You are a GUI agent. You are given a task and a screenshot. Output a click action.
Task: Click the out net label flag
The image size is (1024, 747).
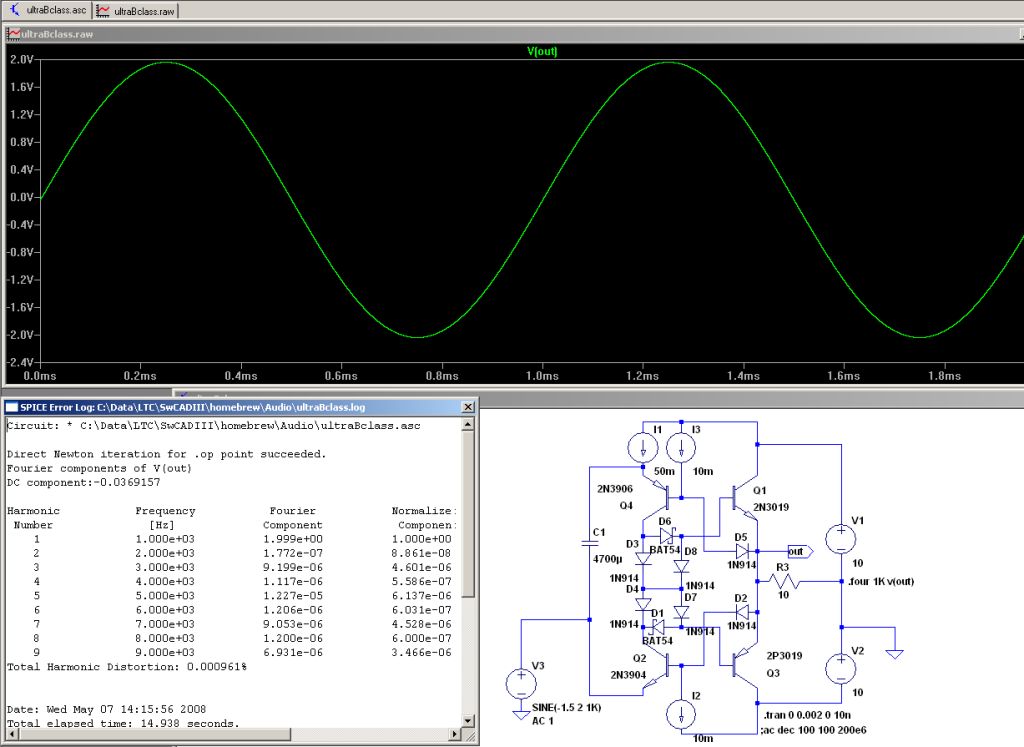point(799,551)
